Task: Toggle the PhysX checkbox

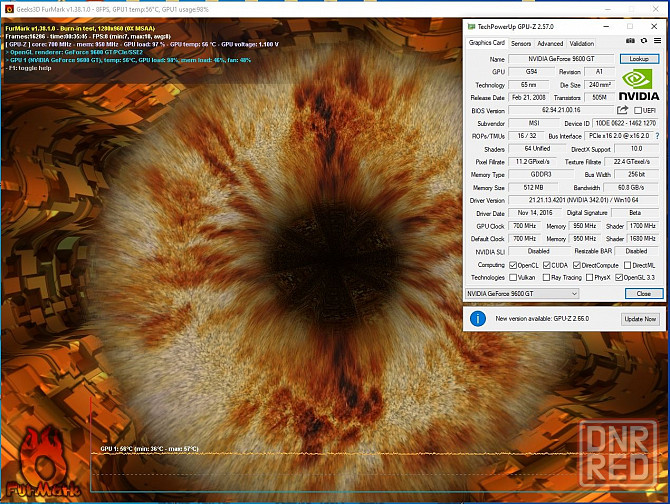Action: [x=590, y=277]
